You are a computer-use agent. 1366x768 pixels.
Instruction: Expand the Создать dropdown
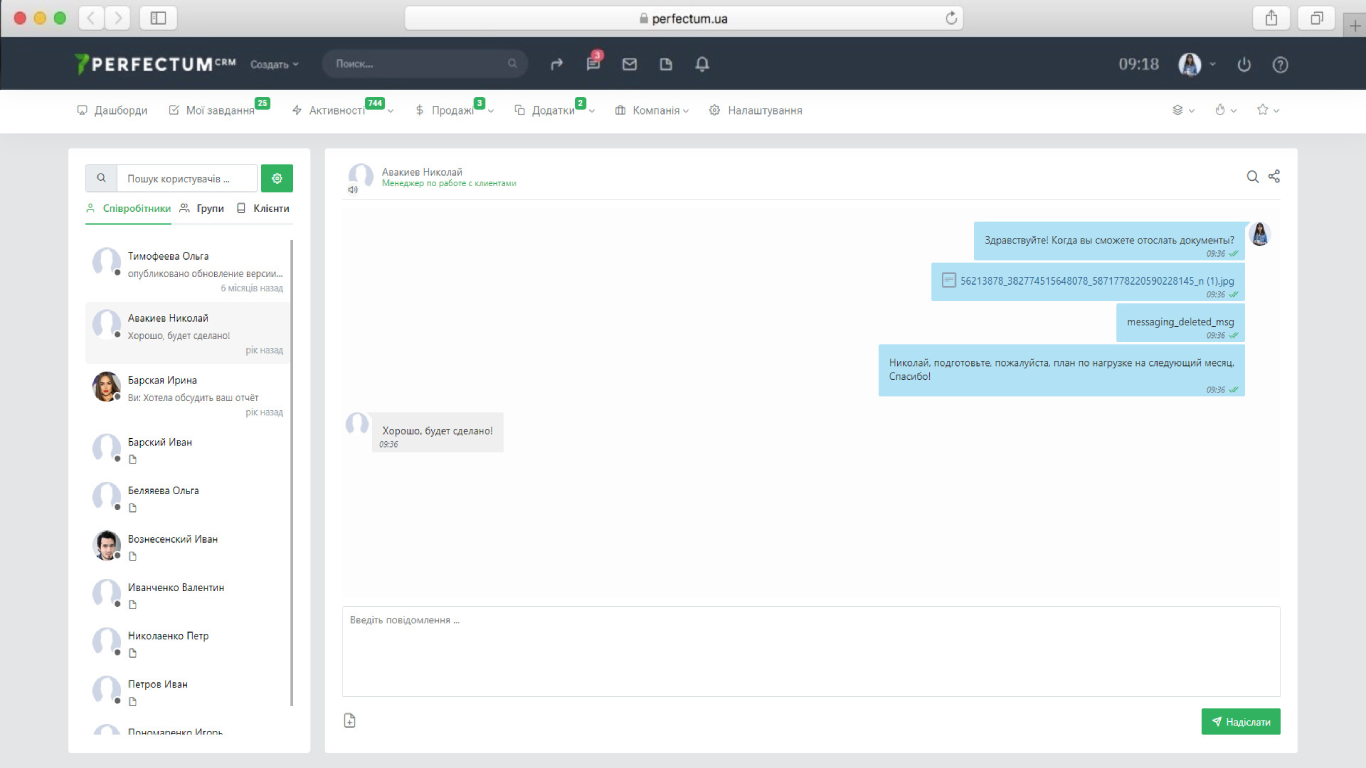coord(274,64)
